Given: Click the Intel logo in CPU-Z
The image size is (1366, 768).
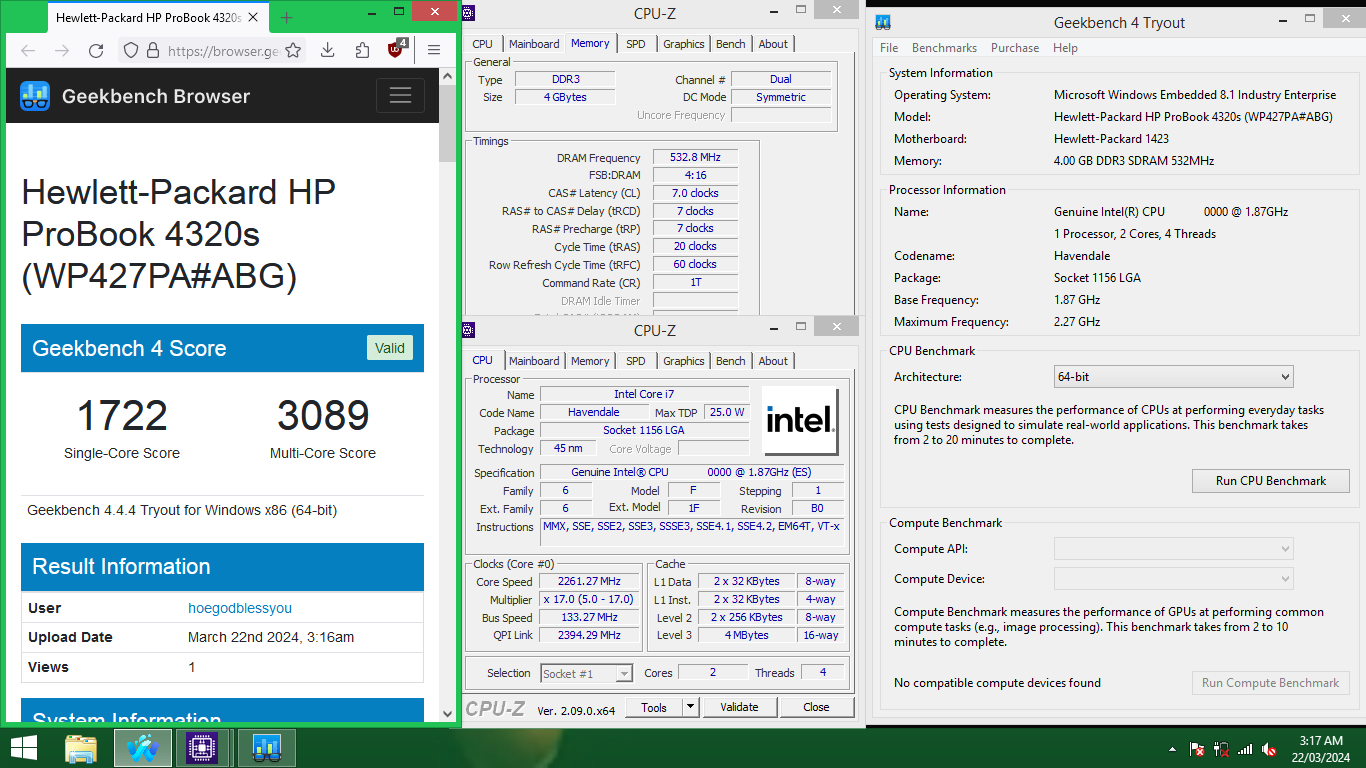Looking at the screenshot, I should coord(800,421).
